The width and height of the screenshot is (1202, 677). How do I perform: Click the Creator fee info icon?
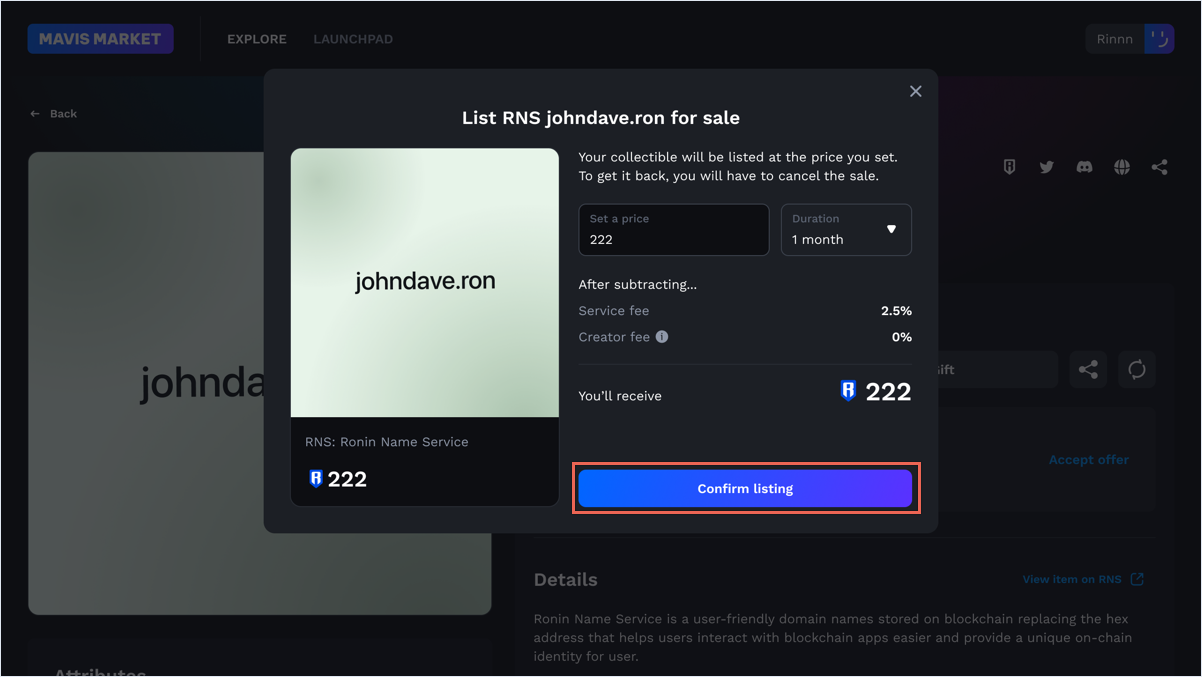coord(662,337)
